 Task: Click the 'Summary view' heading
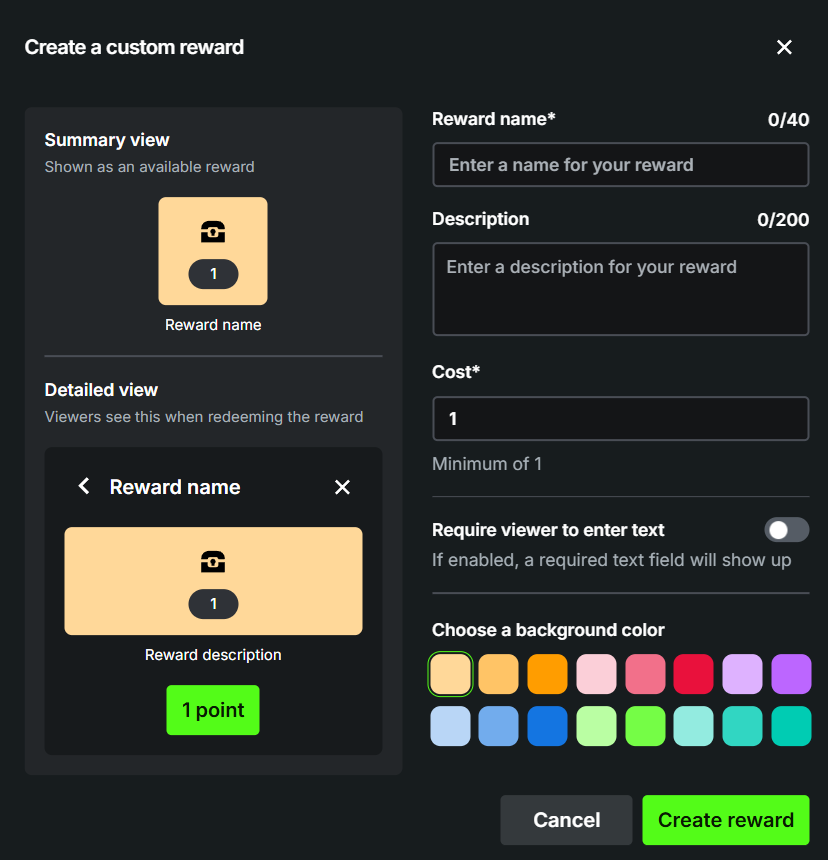pyautogui.click(x=107, y=140)
